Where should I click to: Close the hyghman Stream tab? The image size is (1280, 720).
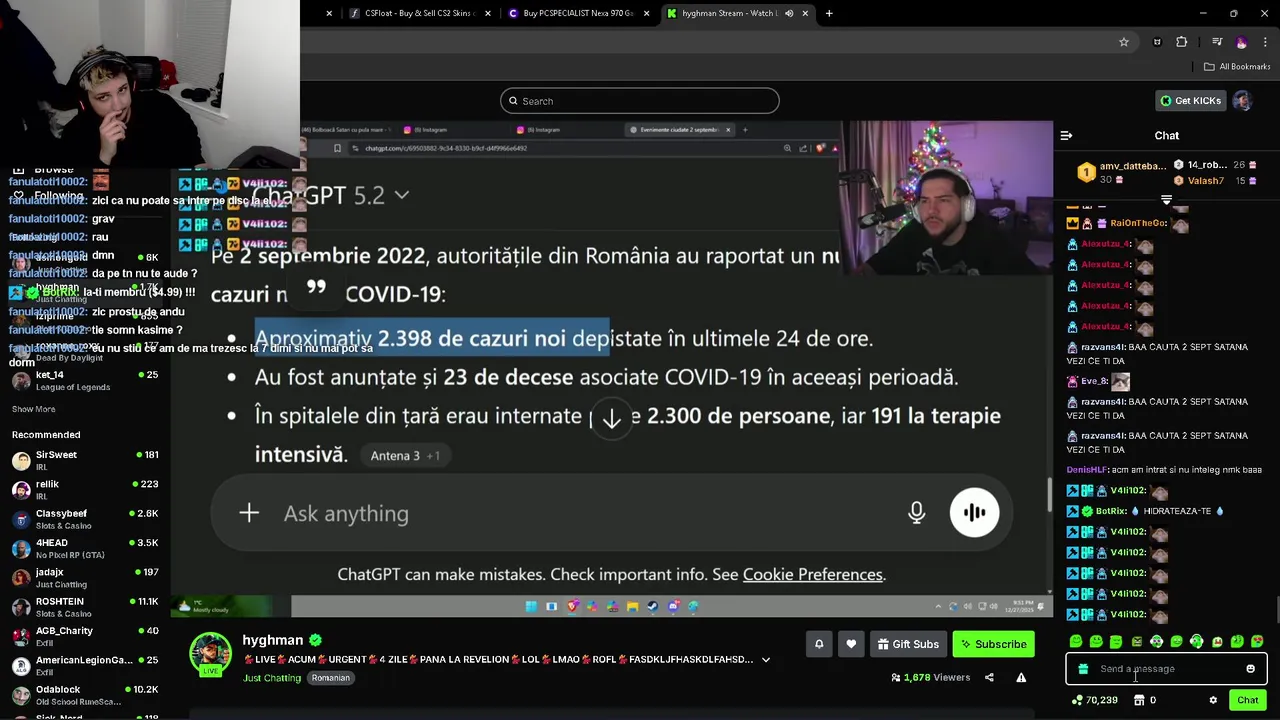805,13
